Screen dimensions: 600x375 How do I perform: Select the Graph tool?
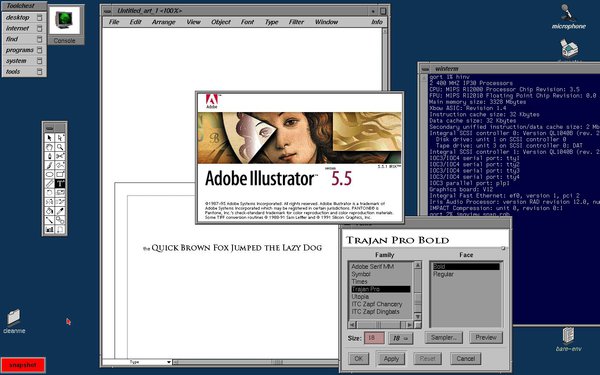(x=49, y=230)
